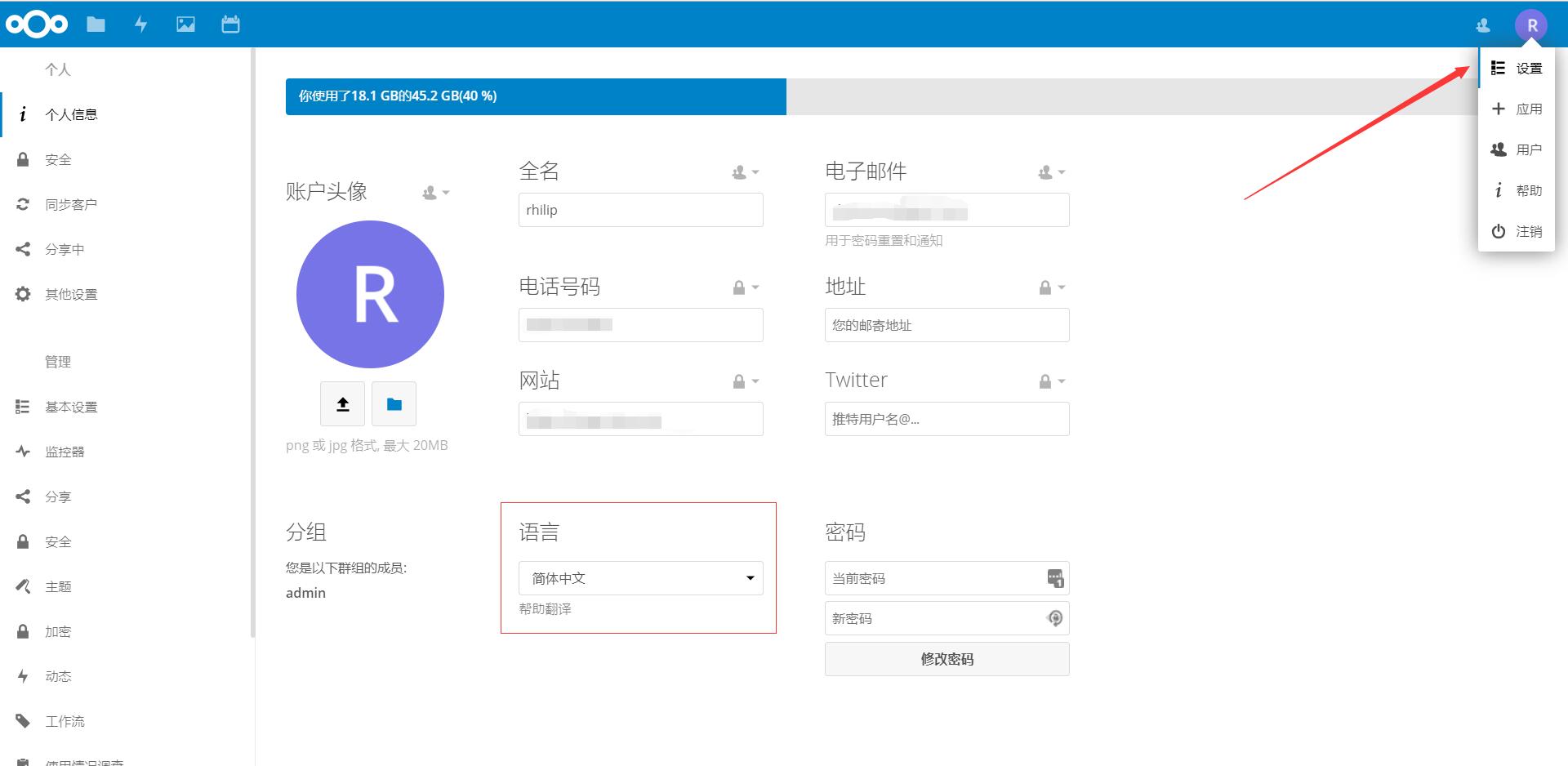
Task: Click the gear icon beside 其他设置
Action: (23, 294)
